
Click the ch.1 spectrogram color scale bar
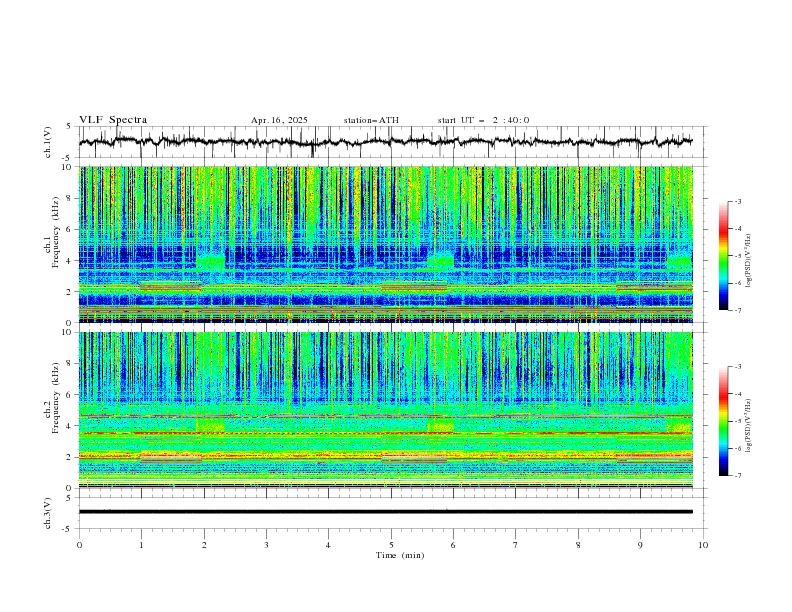723,256
